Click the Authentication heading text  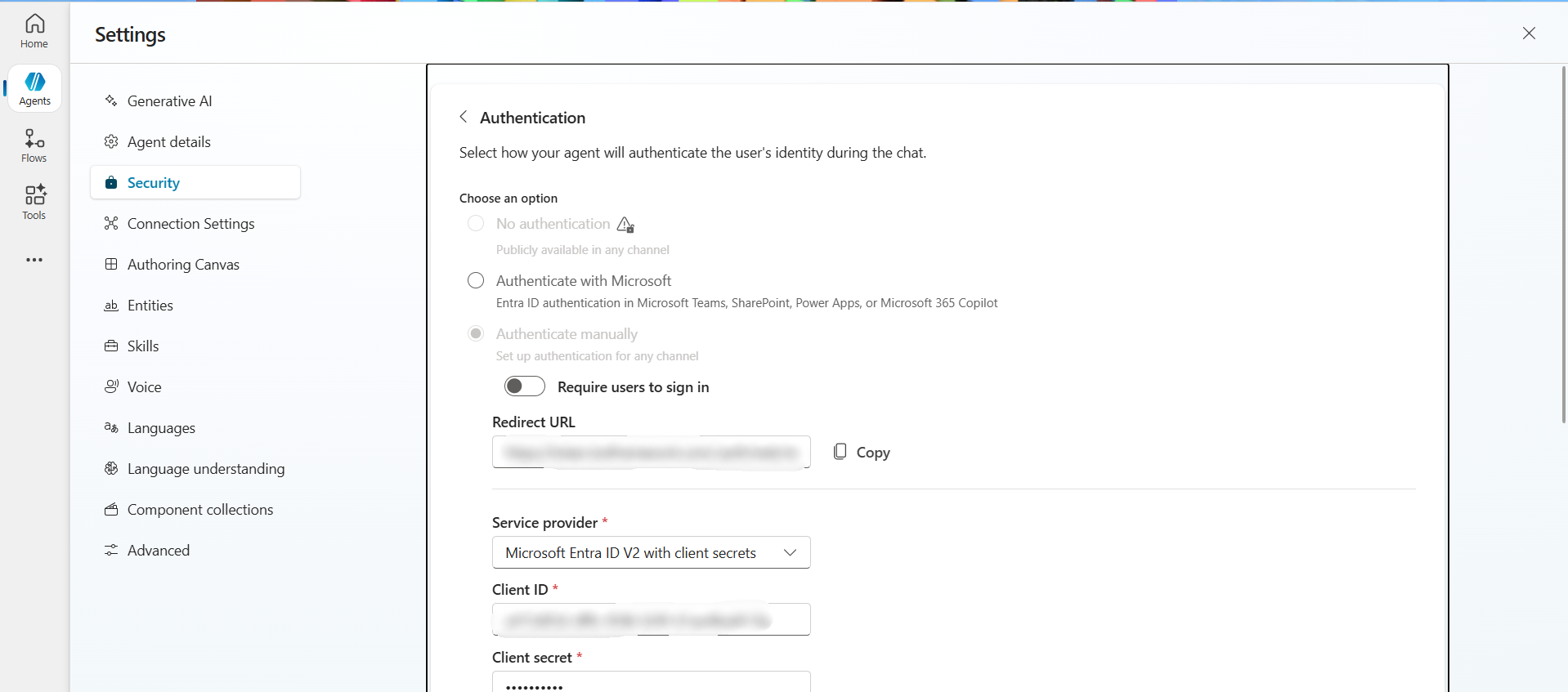(533, 118)
